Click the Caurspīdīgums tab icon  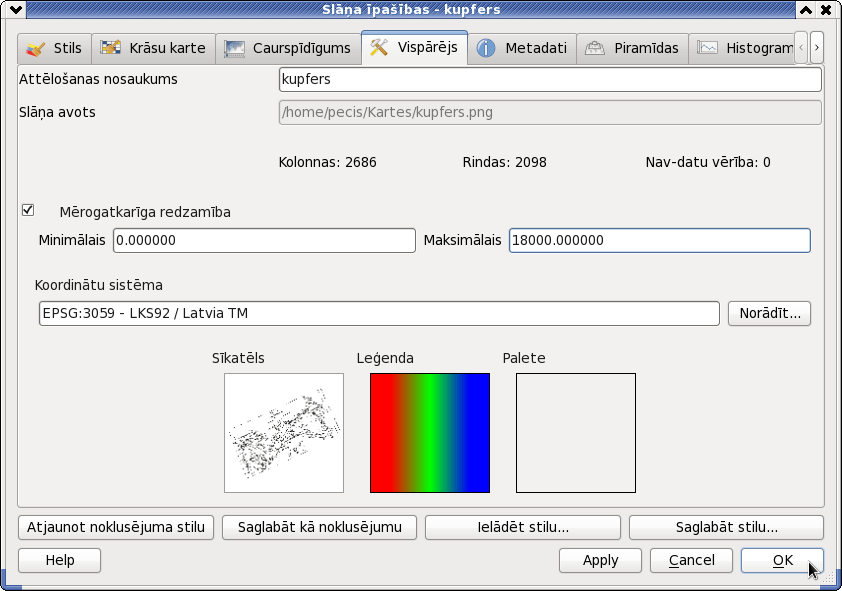coord(234,48)
